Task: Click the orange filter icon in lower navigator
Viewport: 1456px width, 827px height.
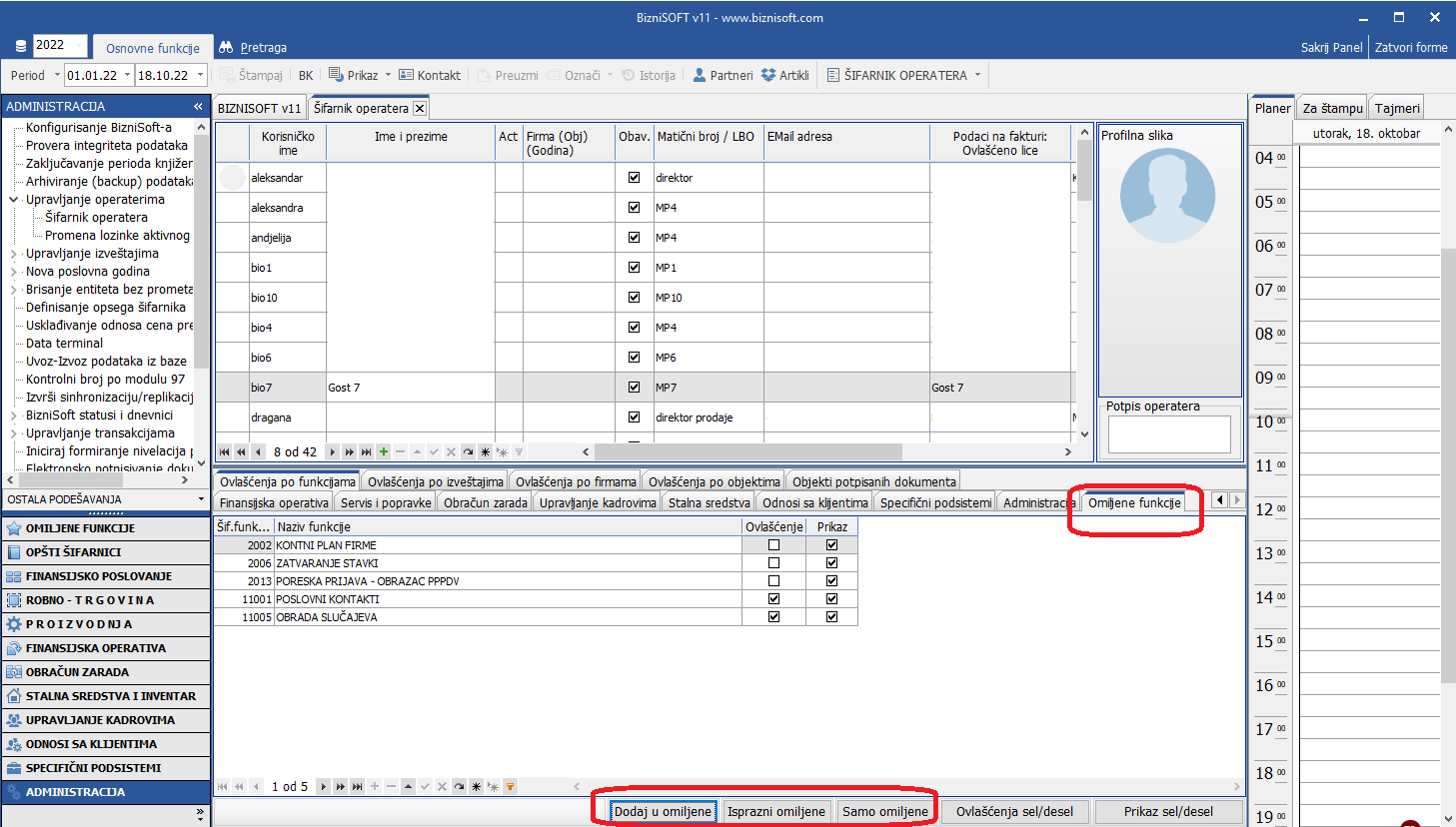Action: pos(510,786)
